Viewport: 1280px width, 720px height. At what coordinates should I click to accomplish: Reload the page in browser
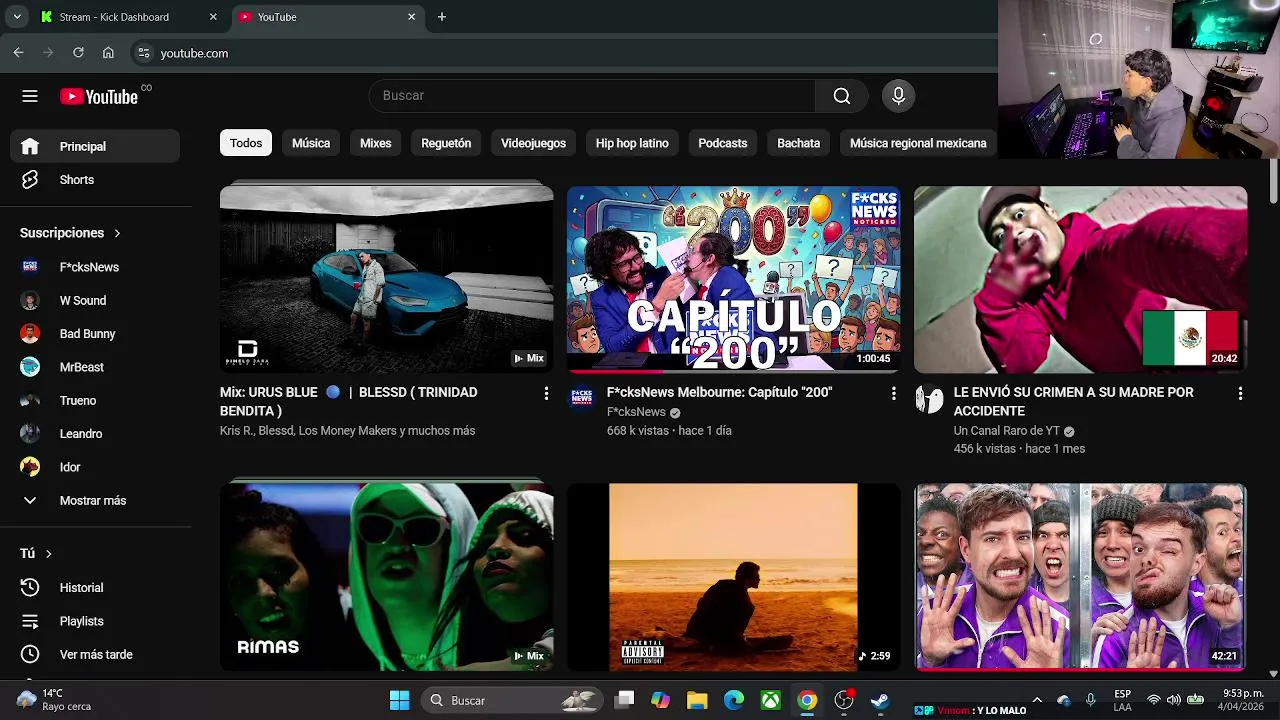(x=78, y=53)
